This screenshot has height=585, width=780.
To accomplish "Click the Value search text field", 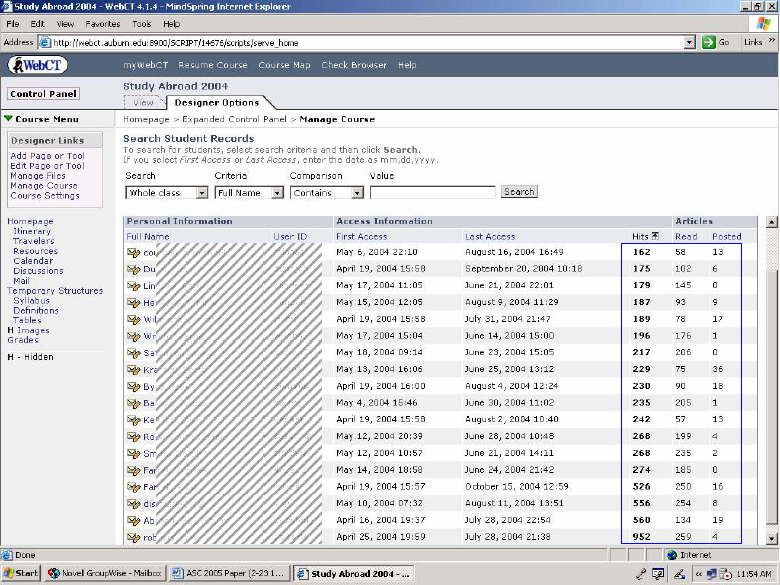I will tap(432, 193).
